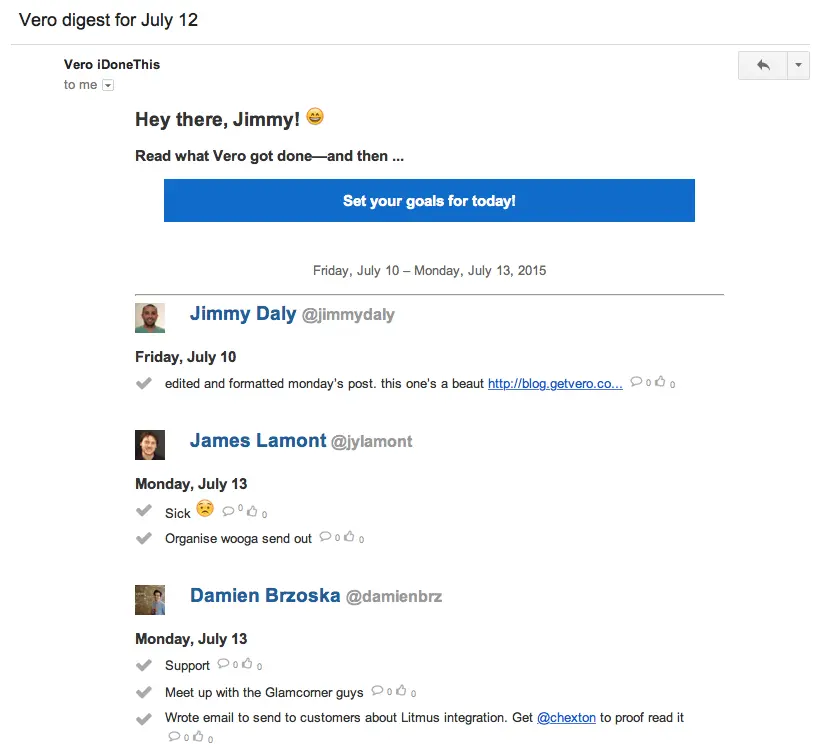Click comment icon under Litmus integration entry
The image size is (829, 751).
click(x=174, y=737)
